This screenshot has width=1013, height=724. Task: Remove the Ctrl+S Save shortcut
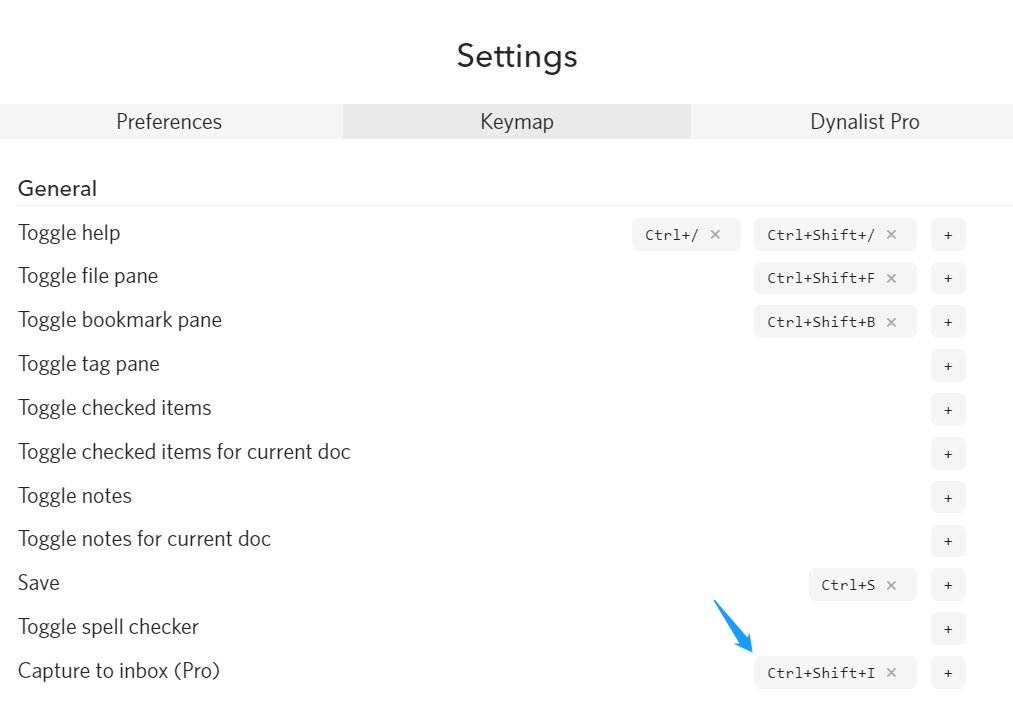coord(891,585)
